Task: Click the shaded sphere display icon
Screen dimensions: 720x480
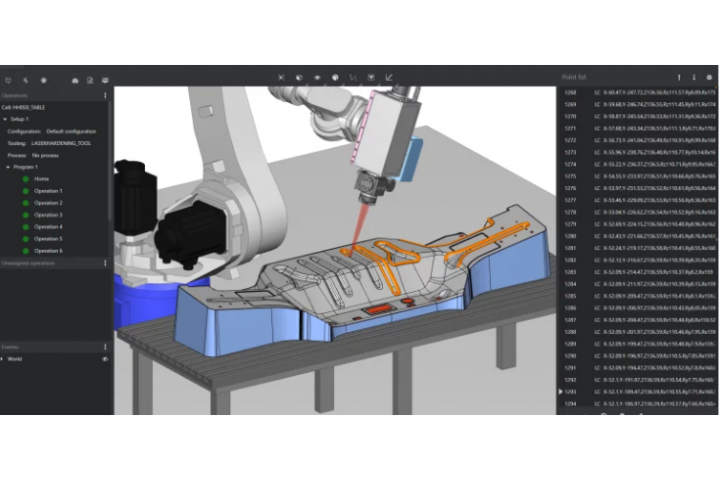Action: point(335,77)
